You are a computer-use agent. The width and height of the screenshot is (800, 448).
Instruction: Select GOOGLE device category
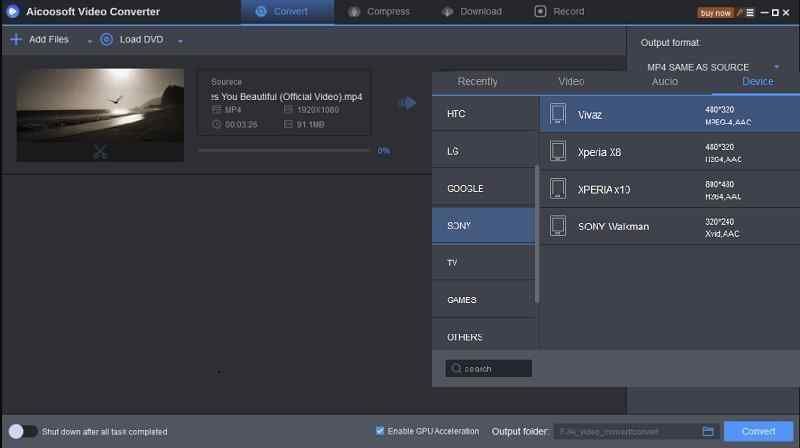tap(484, 188)
